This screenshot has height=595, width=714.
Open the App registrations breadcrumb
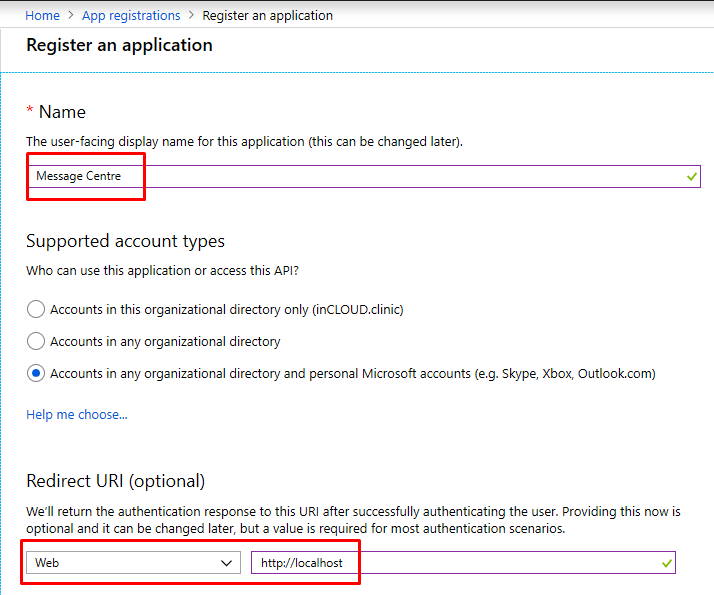131,15
